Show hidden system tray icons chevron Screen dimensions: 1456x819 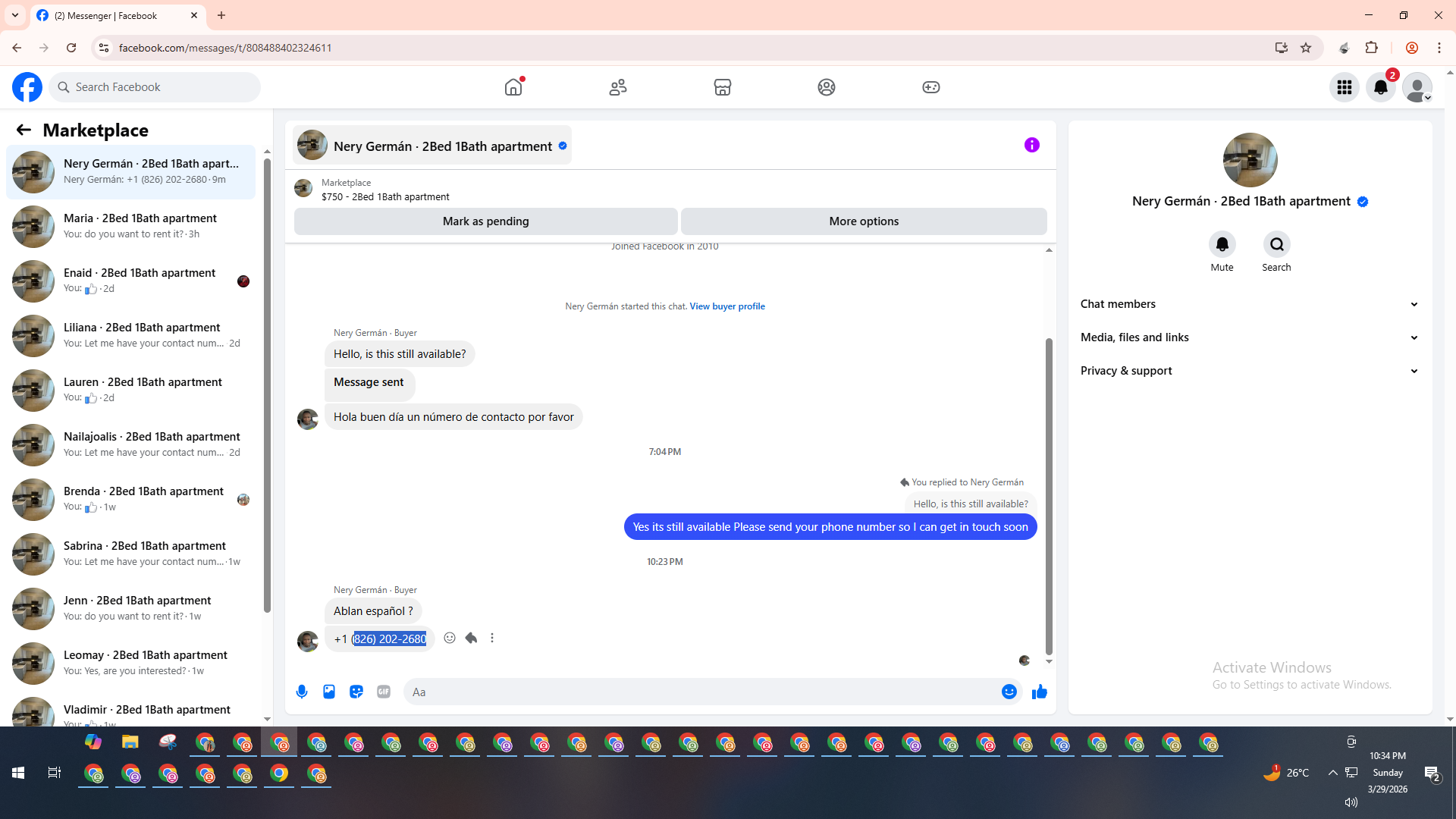[1332, 773]
